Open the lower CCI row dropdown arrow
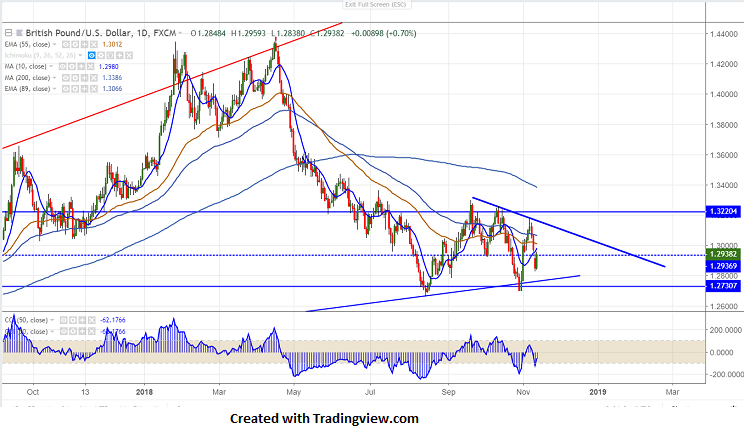This screenshot has width=744, height=434. coord(52,331)
